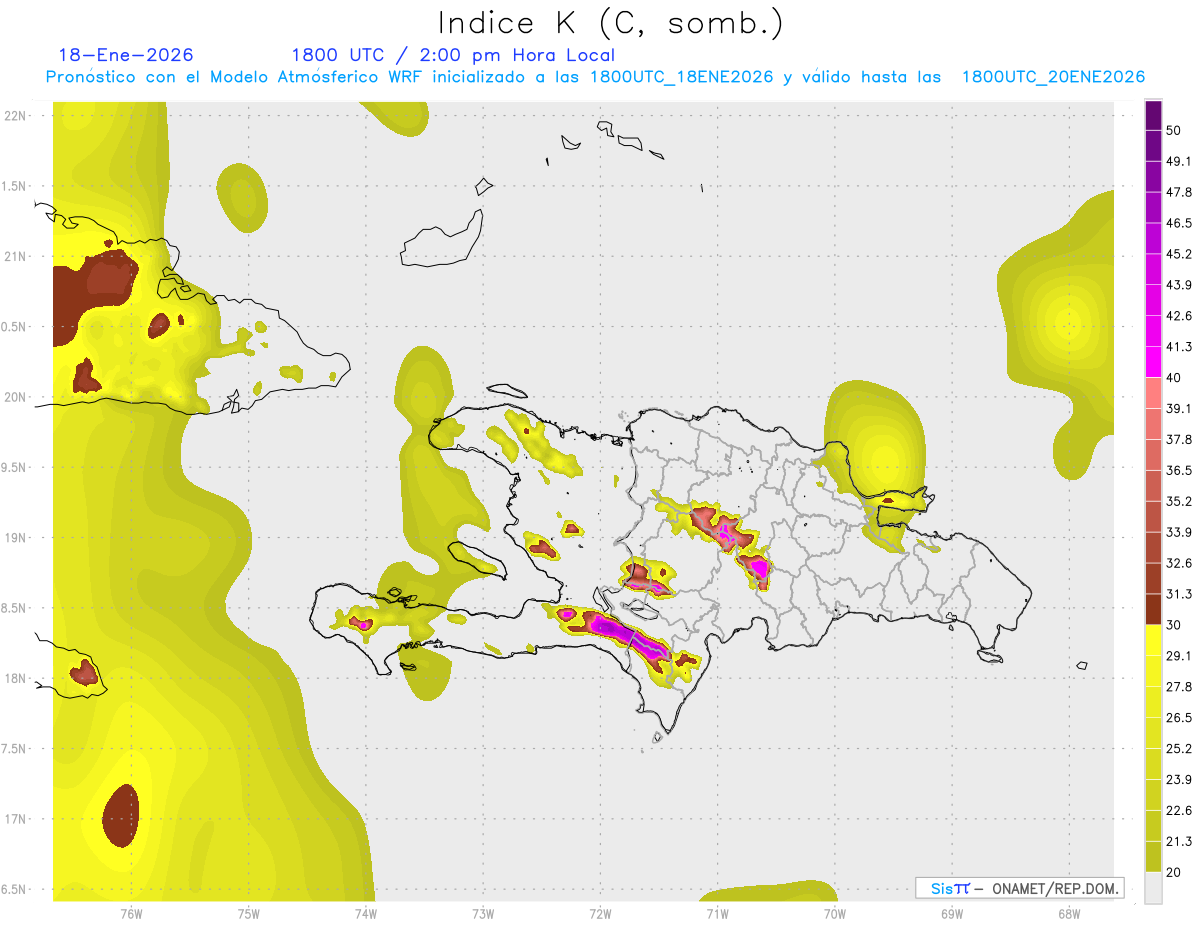
Task: Click the colorbar value "42.6"
Action: [1179, 316]
